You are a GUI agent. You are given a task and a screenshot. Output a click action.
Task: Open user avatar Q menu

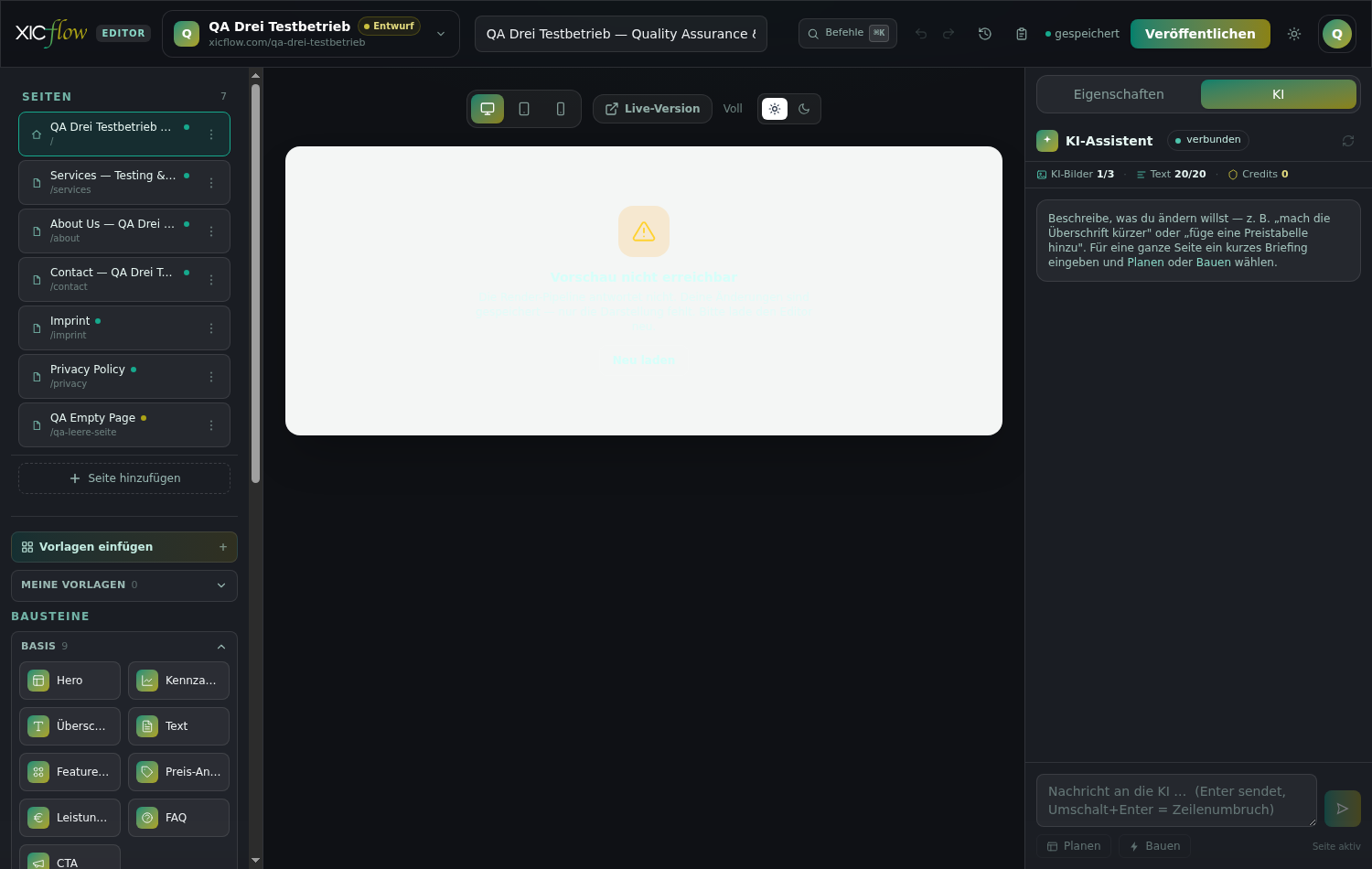[1337, 34]
